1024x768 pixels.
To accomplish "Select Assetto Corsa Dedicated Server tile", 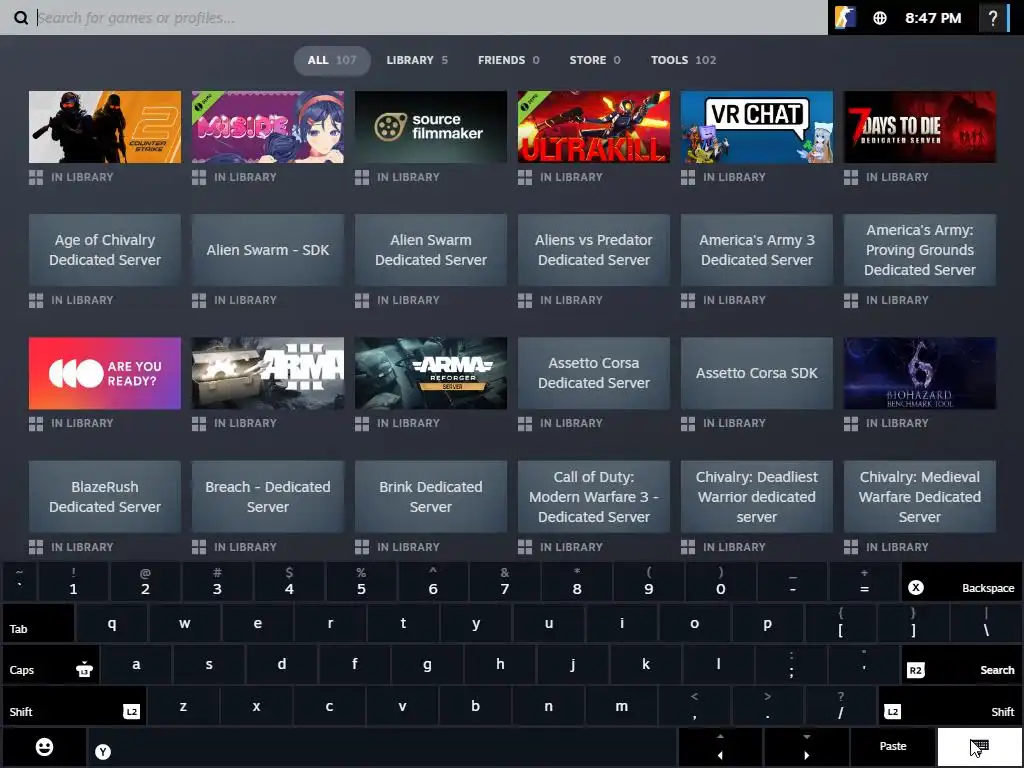I will 594,373.
